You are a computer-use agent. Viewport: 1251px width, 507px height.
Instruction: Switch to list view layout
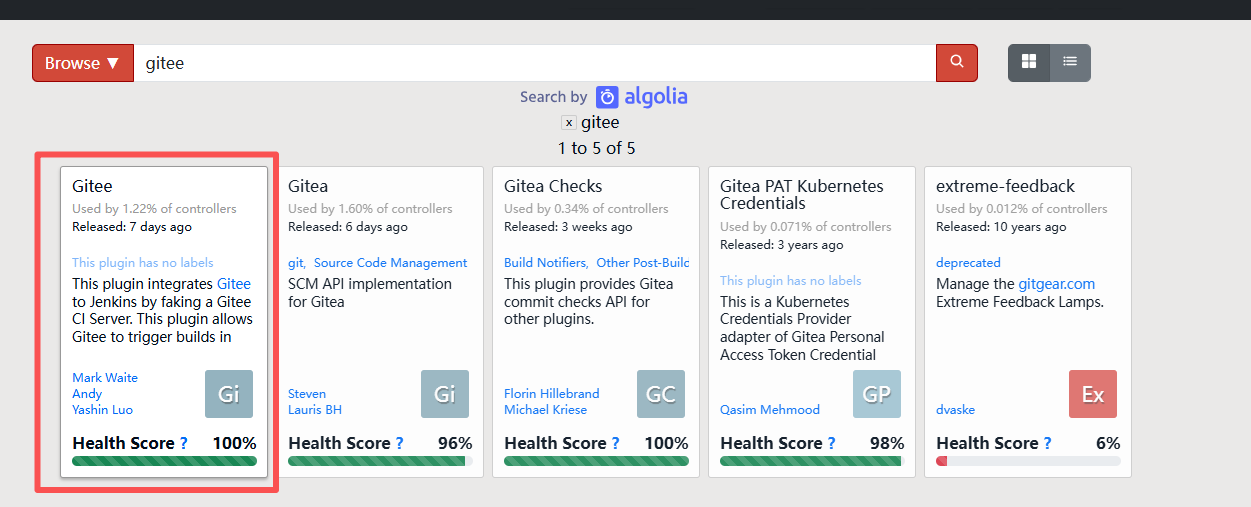1070,63
